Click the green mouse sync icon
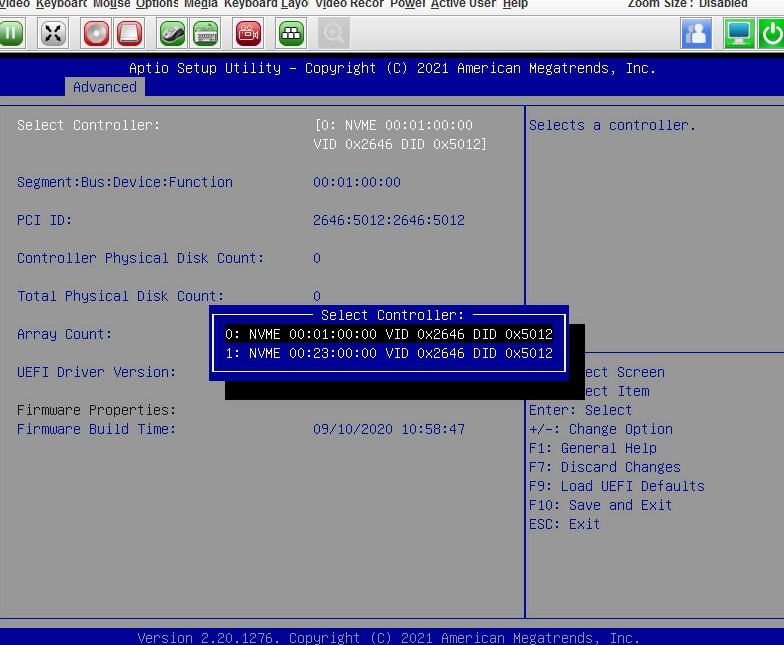The image size is (784, 645). point(172,34)
